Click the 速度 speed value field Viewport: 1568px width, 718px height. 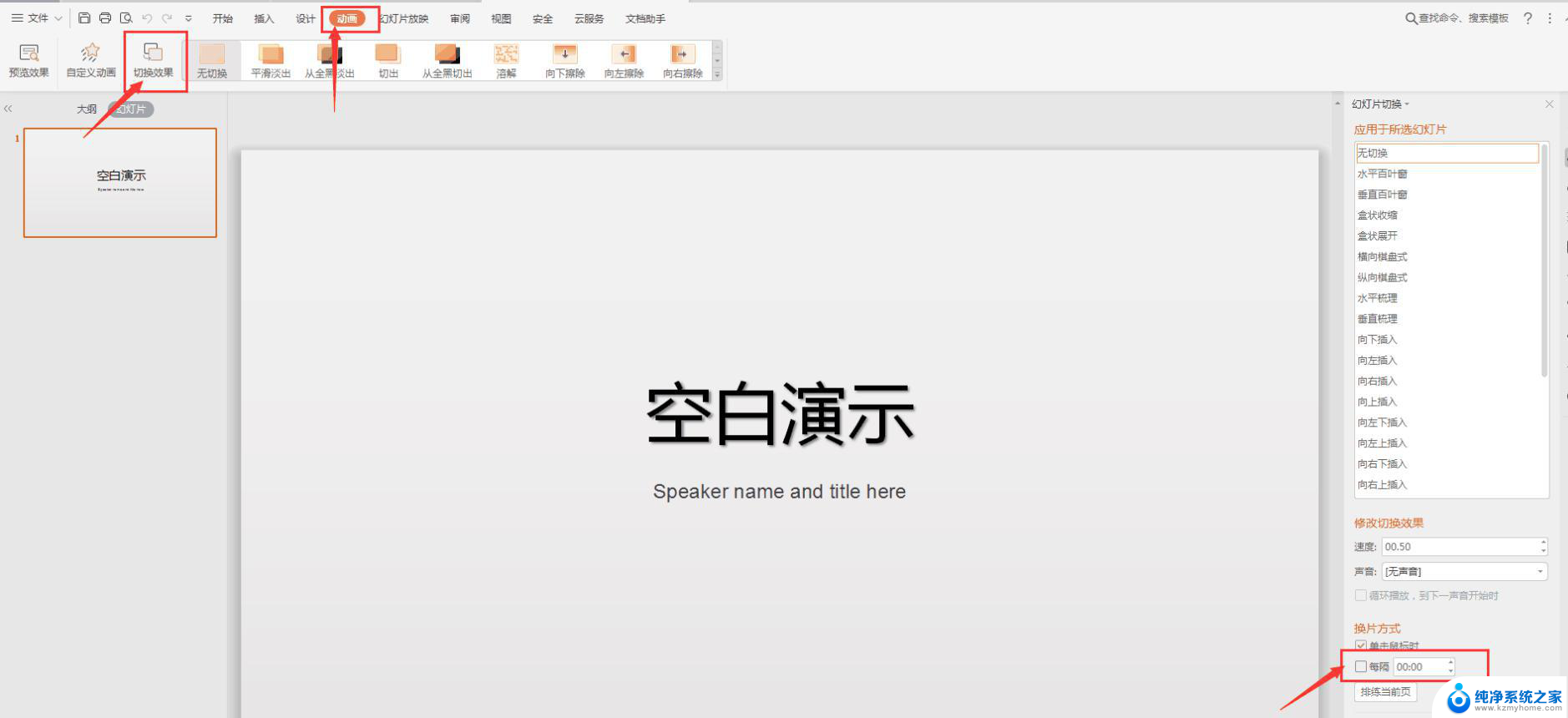coord(1460,547)
